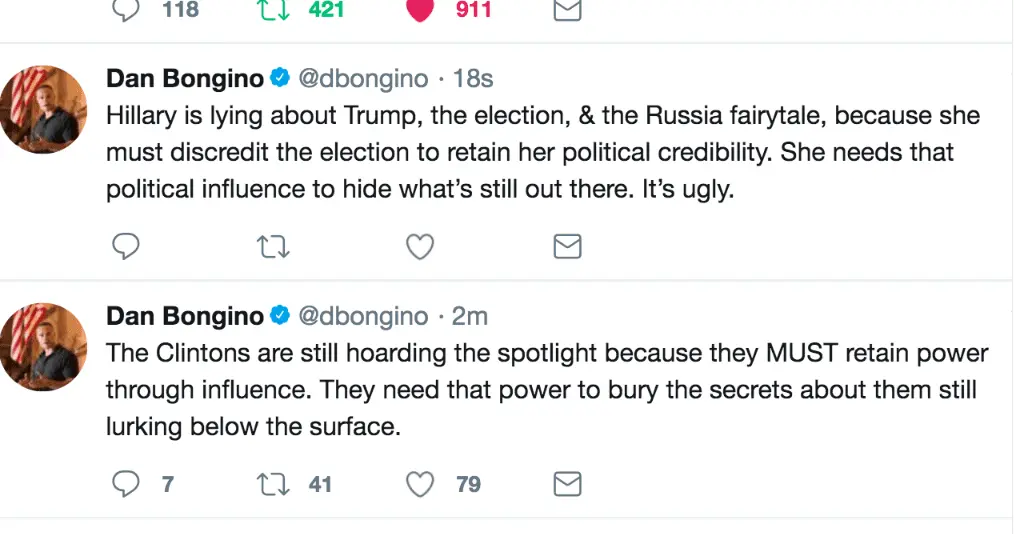This screenshot has width=1014, height=534.
Task: Like the Clintons spotlight tweet
Action: 420,485
